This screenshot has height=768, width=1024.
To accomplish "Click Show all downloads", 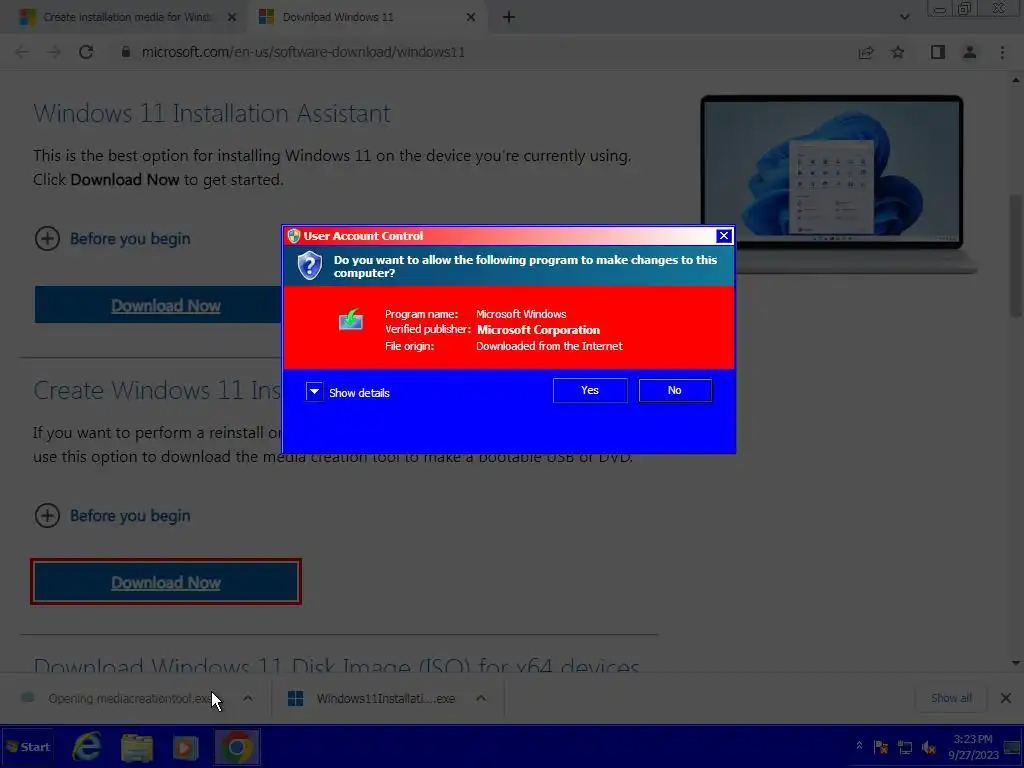I will [x=951, y=698].
